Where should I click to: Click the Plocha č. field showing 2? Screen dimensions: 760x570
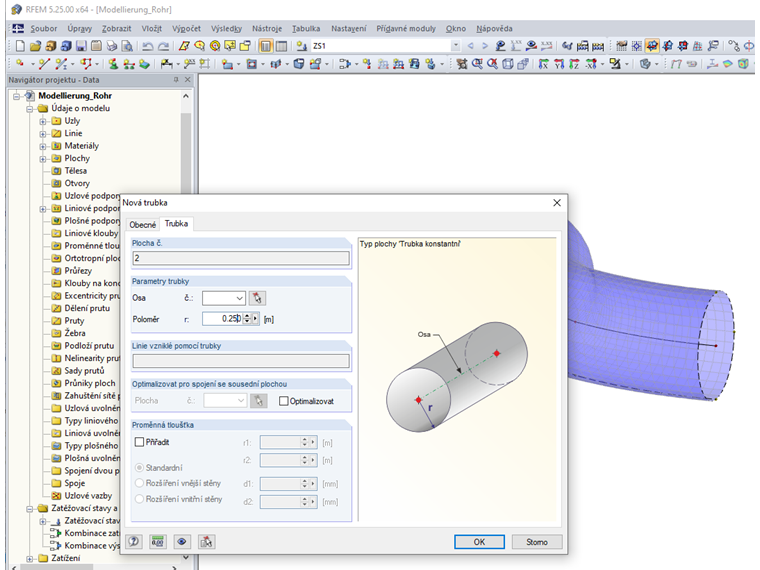point(241,258)
